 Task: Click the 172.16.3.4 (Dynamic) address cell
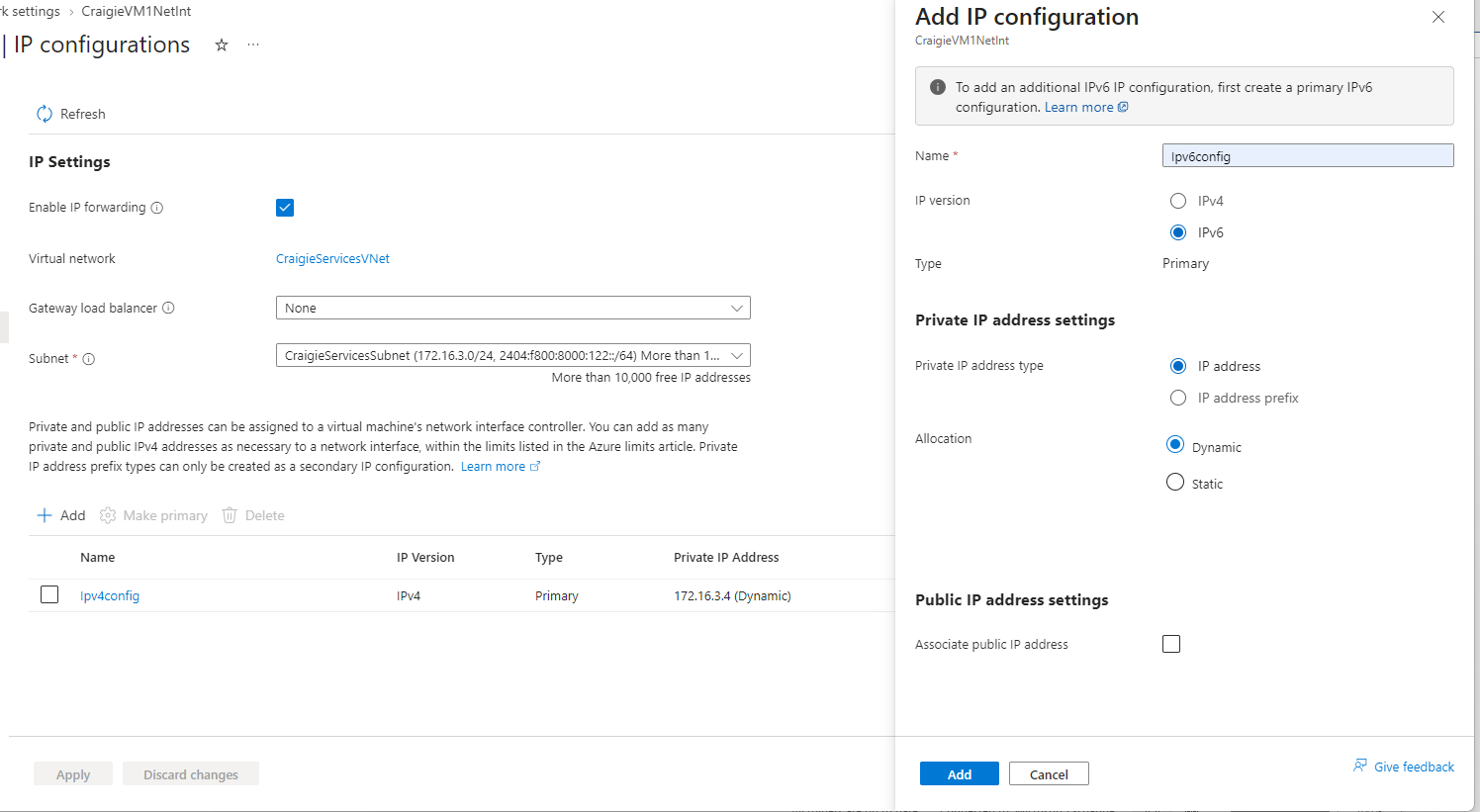click(x=732, y=595)
